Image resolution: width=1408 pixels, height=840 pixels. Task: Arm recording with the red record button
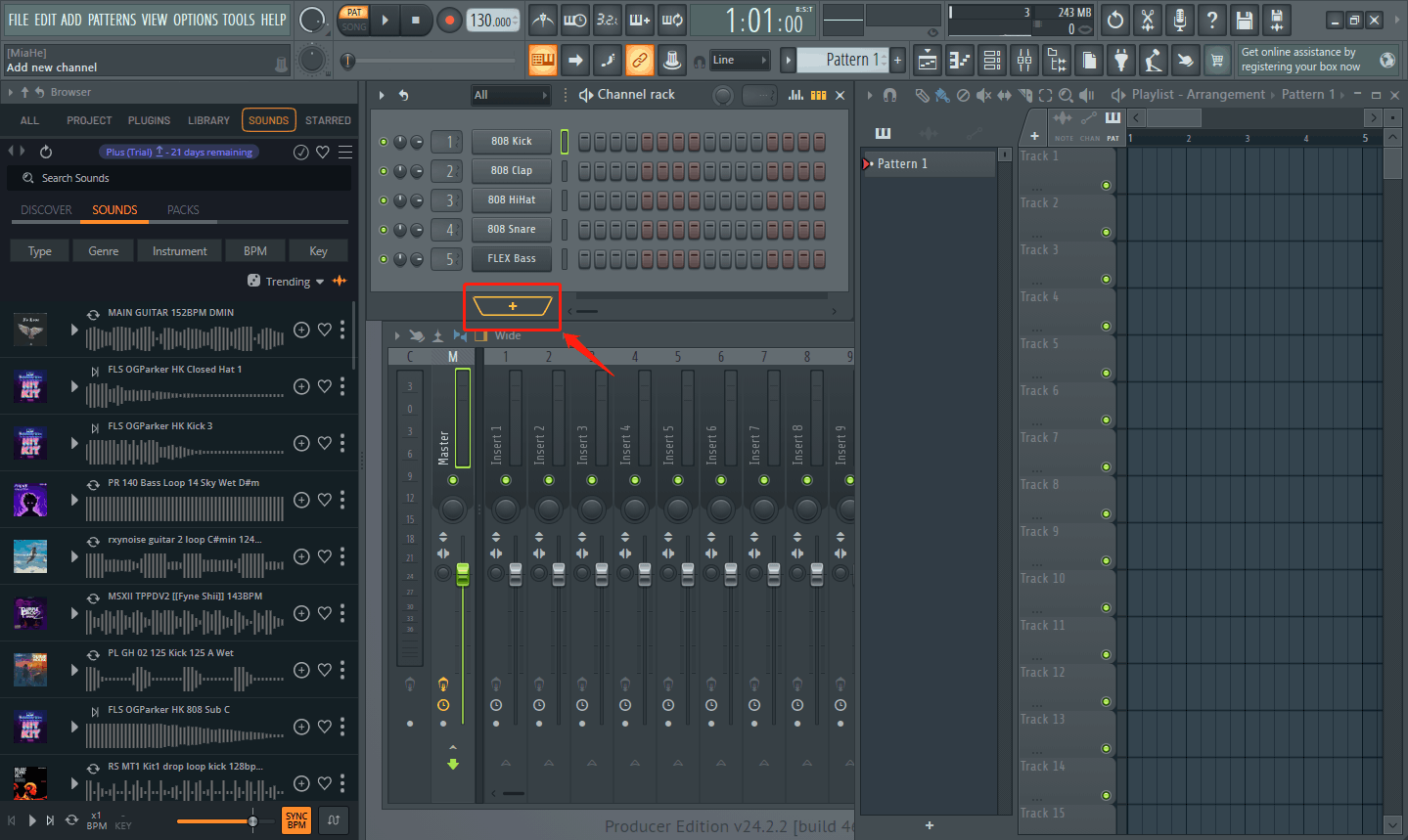[x=449, y=20]
